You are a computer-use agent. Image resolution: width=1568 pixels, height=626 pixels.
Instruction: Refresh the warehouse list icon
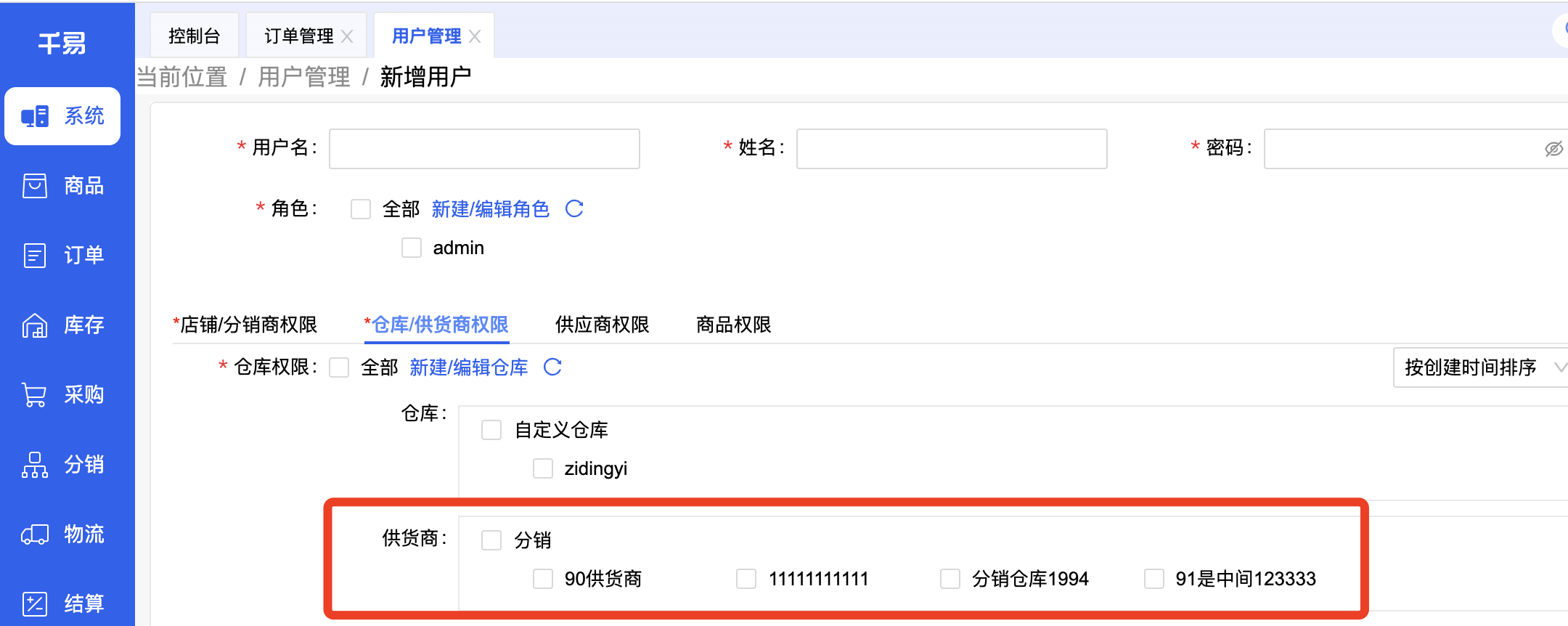[x=552, y=367]
